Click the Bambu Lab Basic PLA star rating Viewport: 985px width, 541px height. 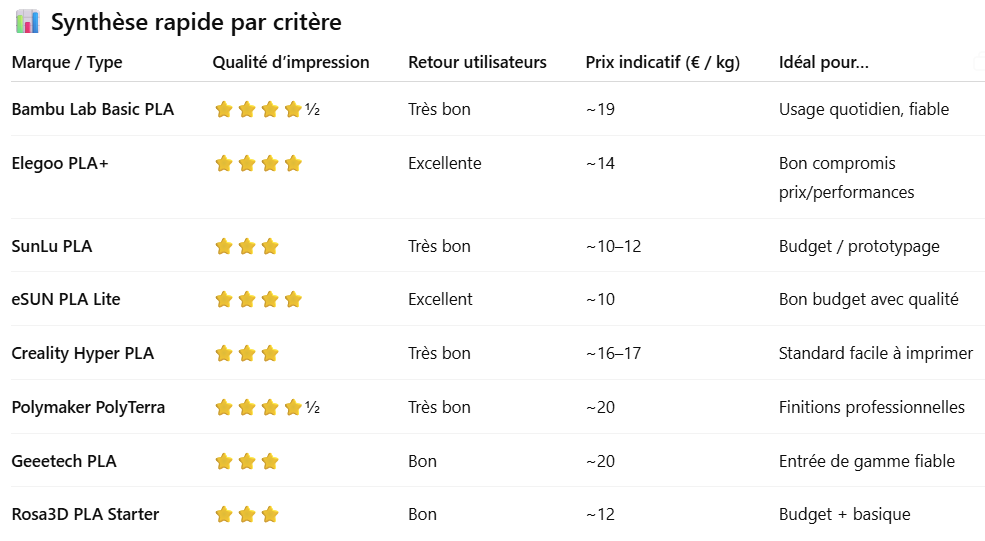(267, 110)
